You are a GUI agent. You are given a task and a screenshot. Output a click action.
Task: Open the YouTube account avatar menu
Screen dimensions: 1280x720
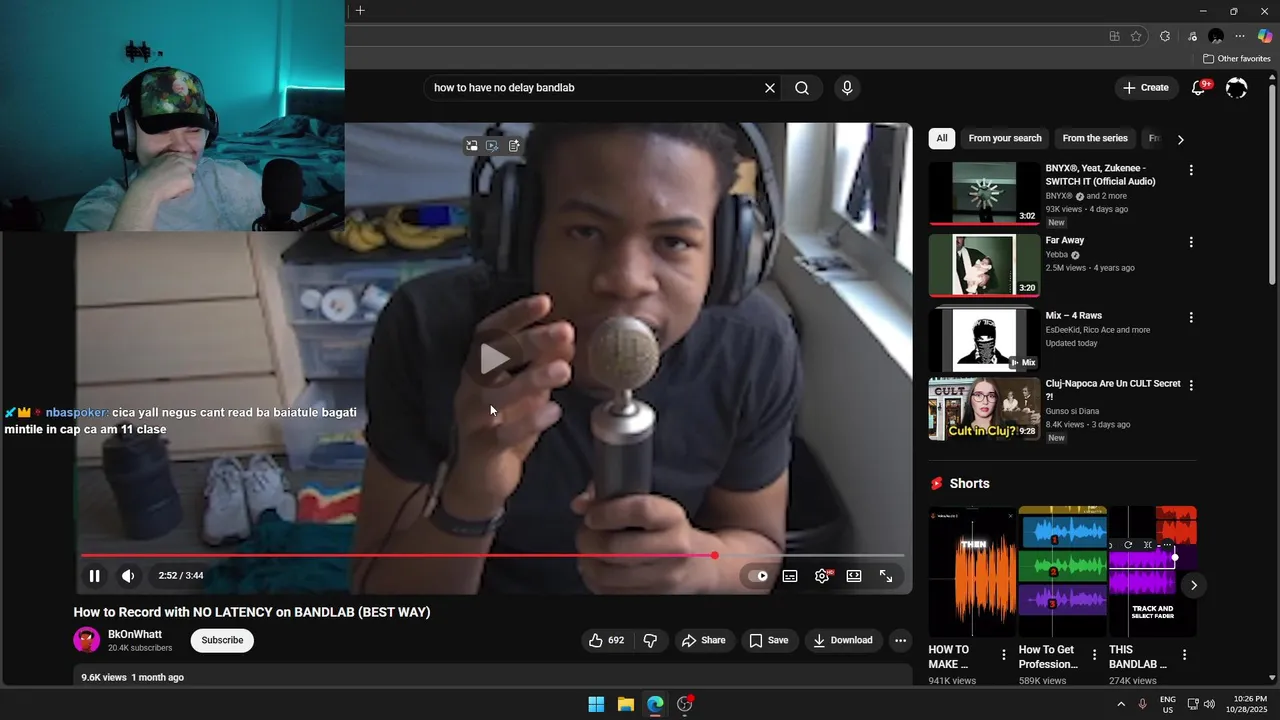(x=1237, y=88)
